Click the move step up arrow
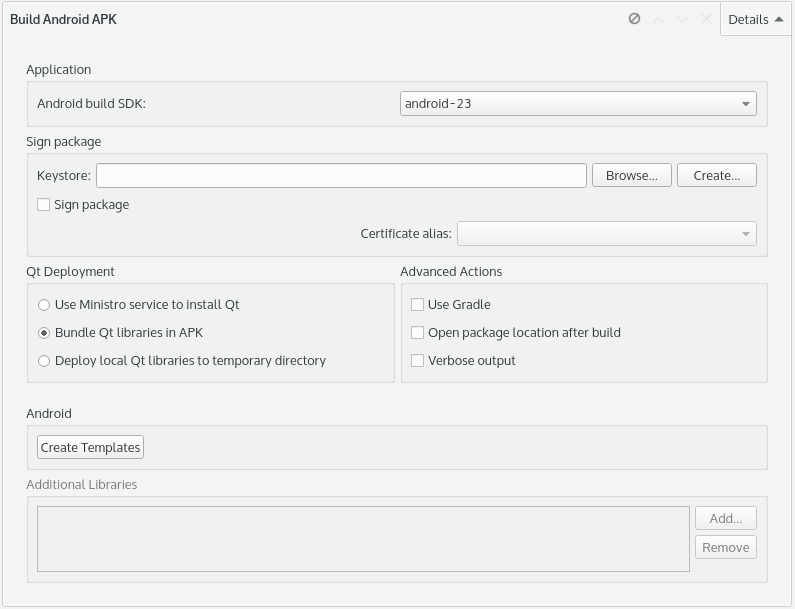 659,19
